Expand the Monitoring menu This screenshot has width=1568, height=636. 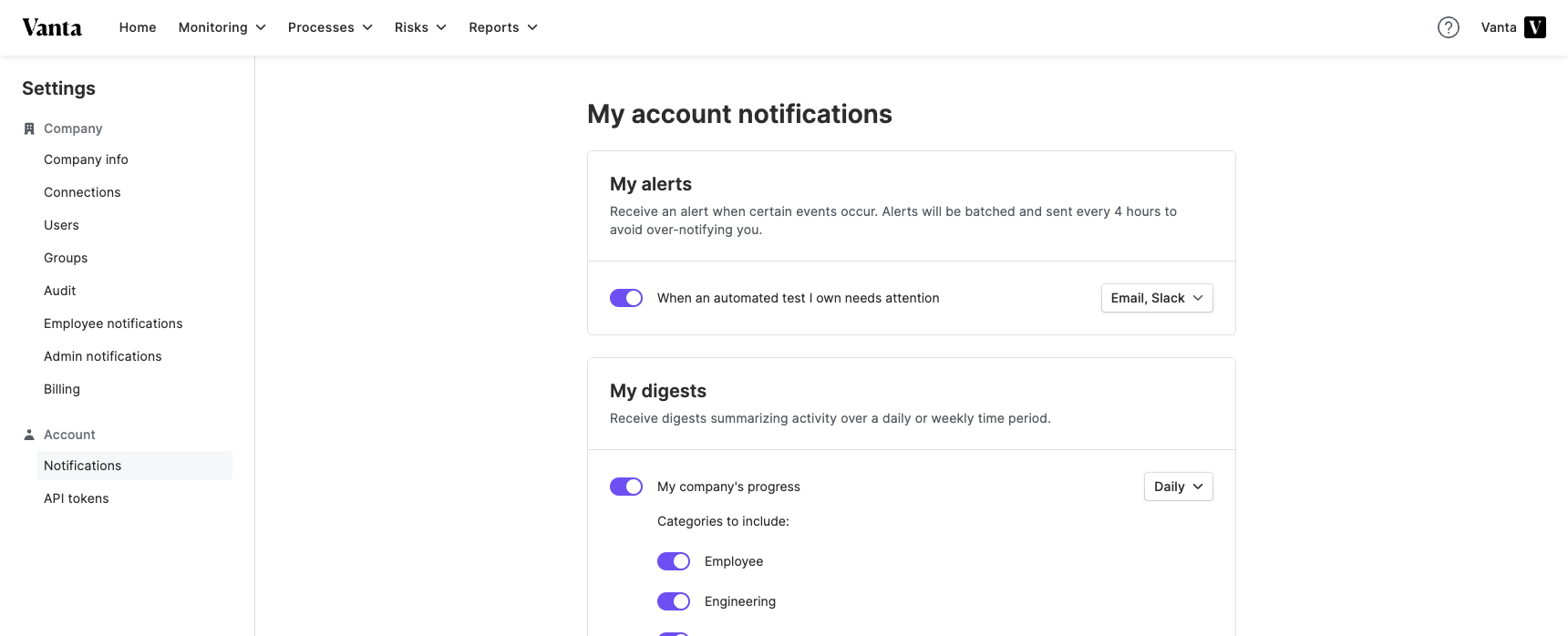coord(222,27)
